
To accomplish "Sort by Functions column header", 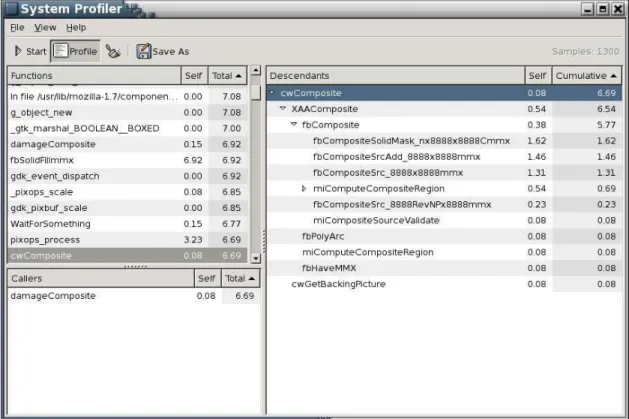I will coord(94,75).
